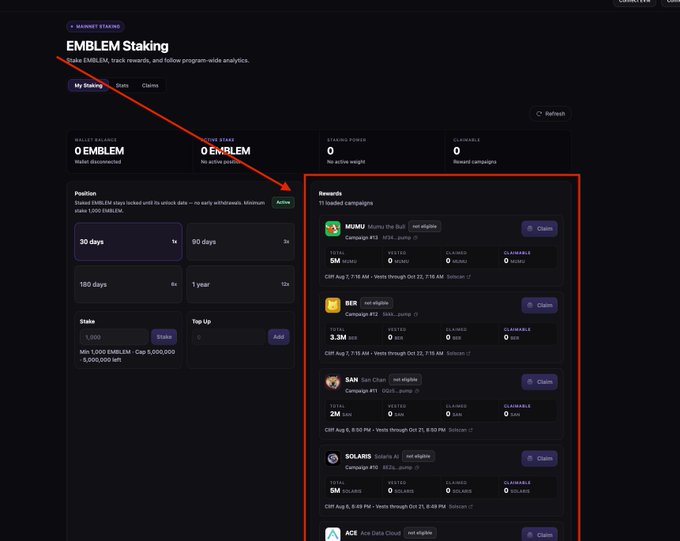Open Solscan link for SAN campaign
Viewport: 680px width, 541px height.
pos(458,430)
